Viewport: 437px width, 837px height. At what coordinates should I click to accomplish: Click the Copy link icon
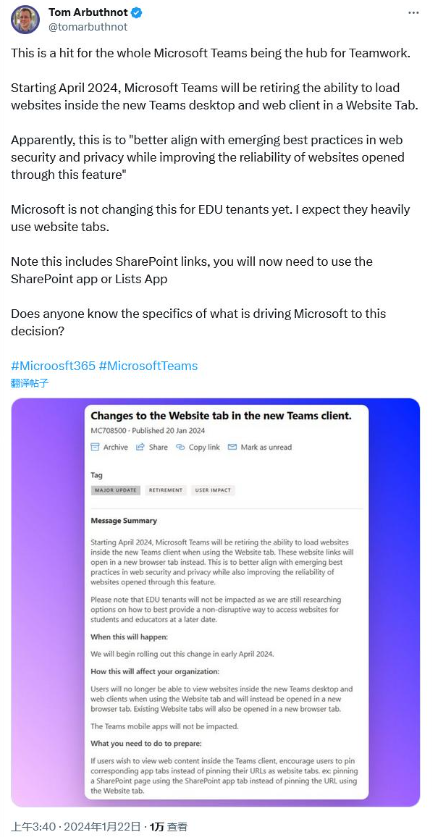coord(180,447)
